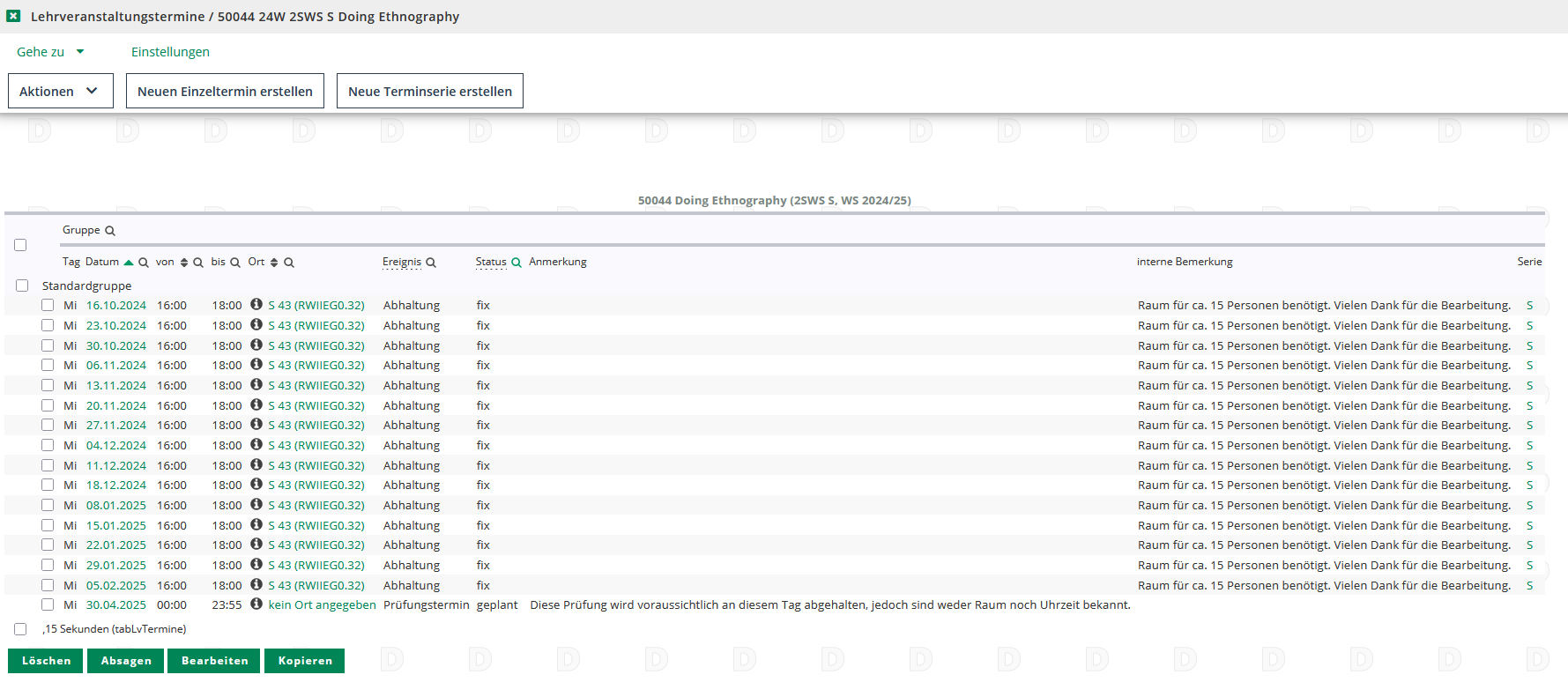1568x697 pixels.
Task: Expand the Aktionen dropdown
Action: click(60, 91)
